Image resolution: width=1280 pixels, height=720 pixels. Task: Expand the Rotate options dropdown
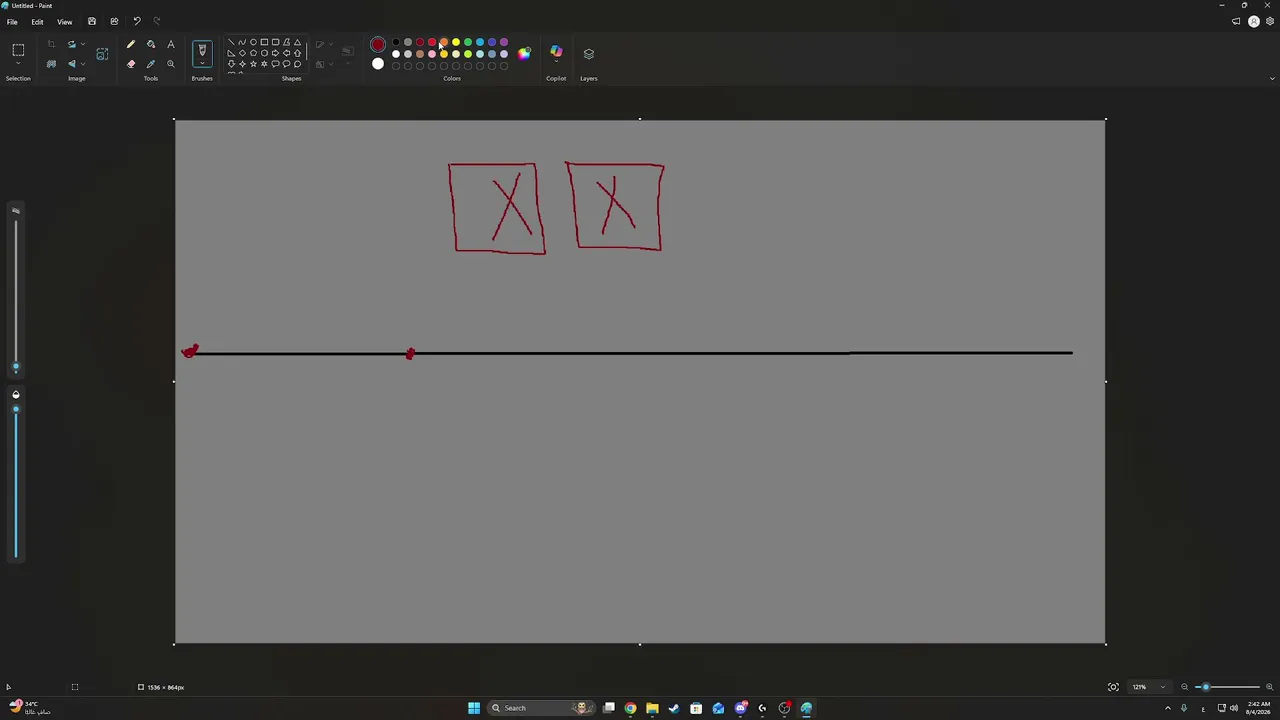click(x=83, y=44)
